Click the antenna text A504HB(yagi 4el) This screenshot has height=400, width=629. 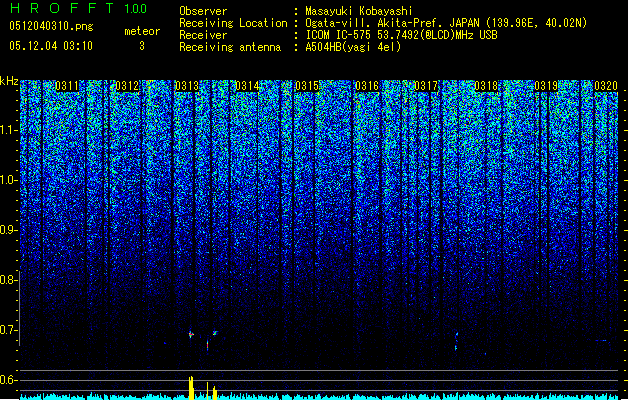coord(353,47)
